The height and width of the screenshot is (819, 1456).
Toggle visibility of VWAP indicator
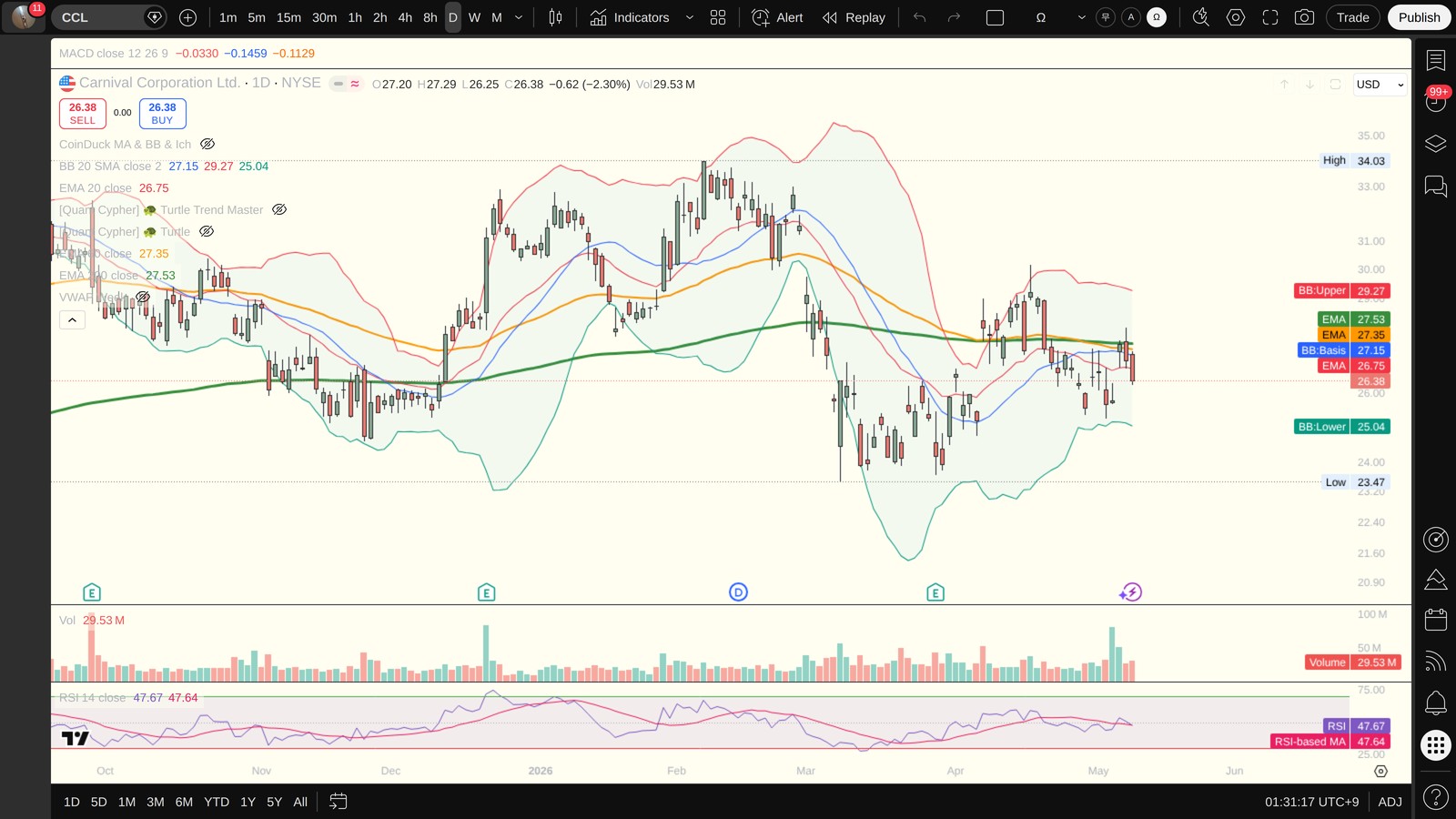pos(143,297)
